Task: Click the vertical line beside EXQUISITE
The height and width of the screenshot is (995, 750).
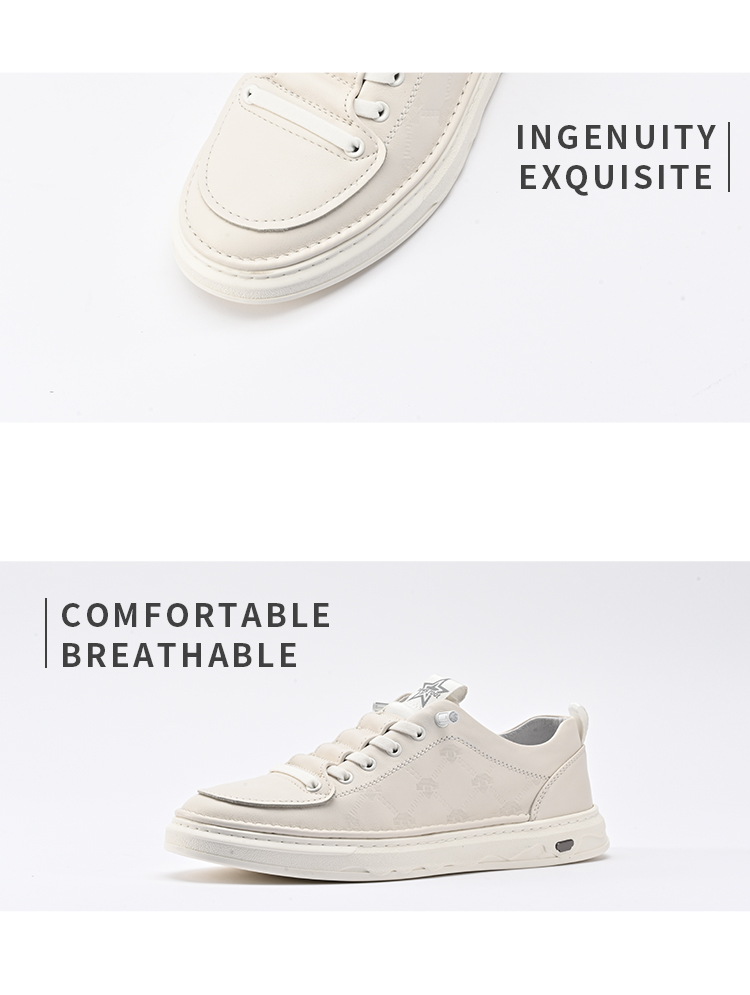Action: (x=729, y=157)
